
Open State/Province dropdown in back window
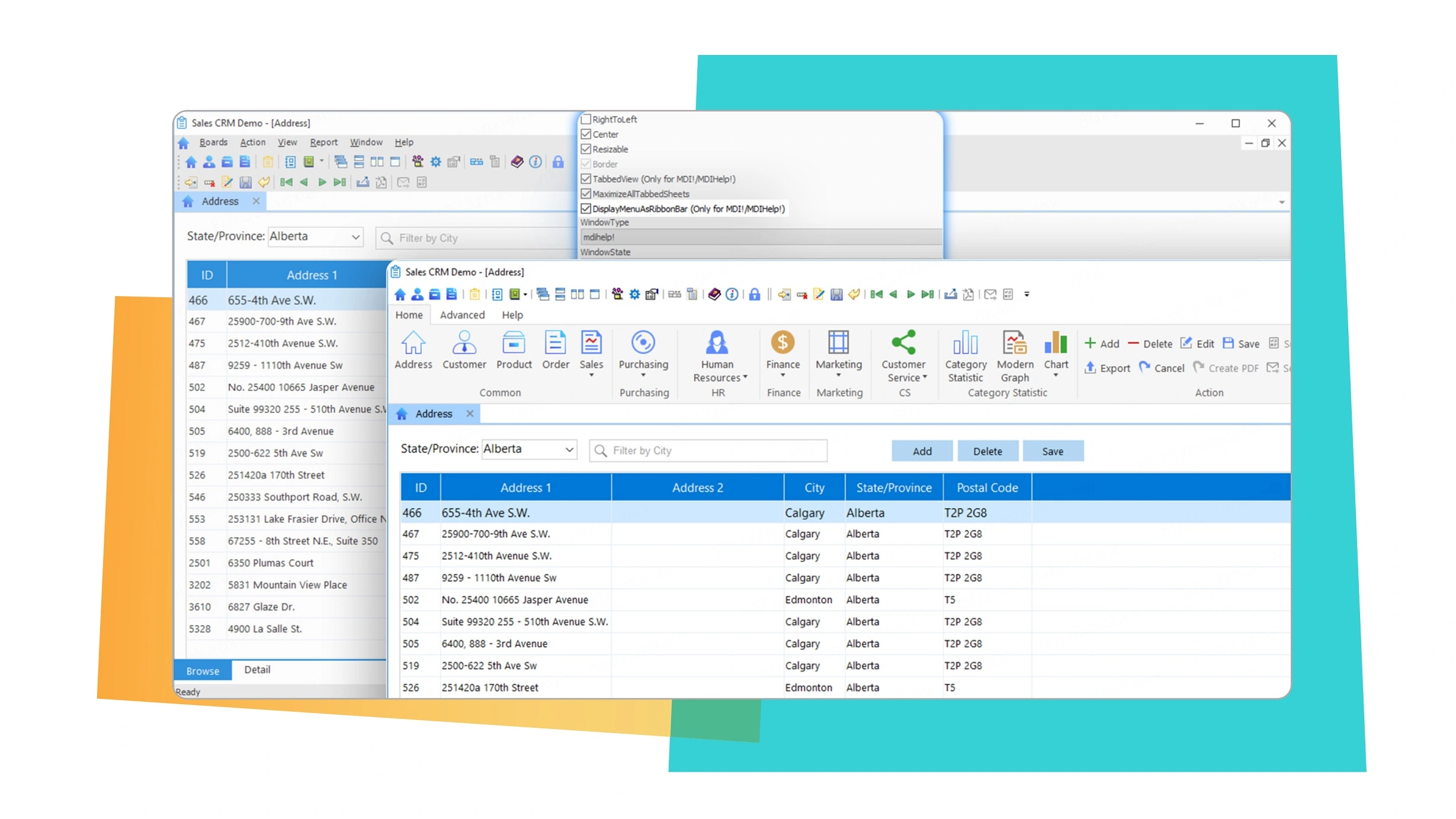(355, 237)
